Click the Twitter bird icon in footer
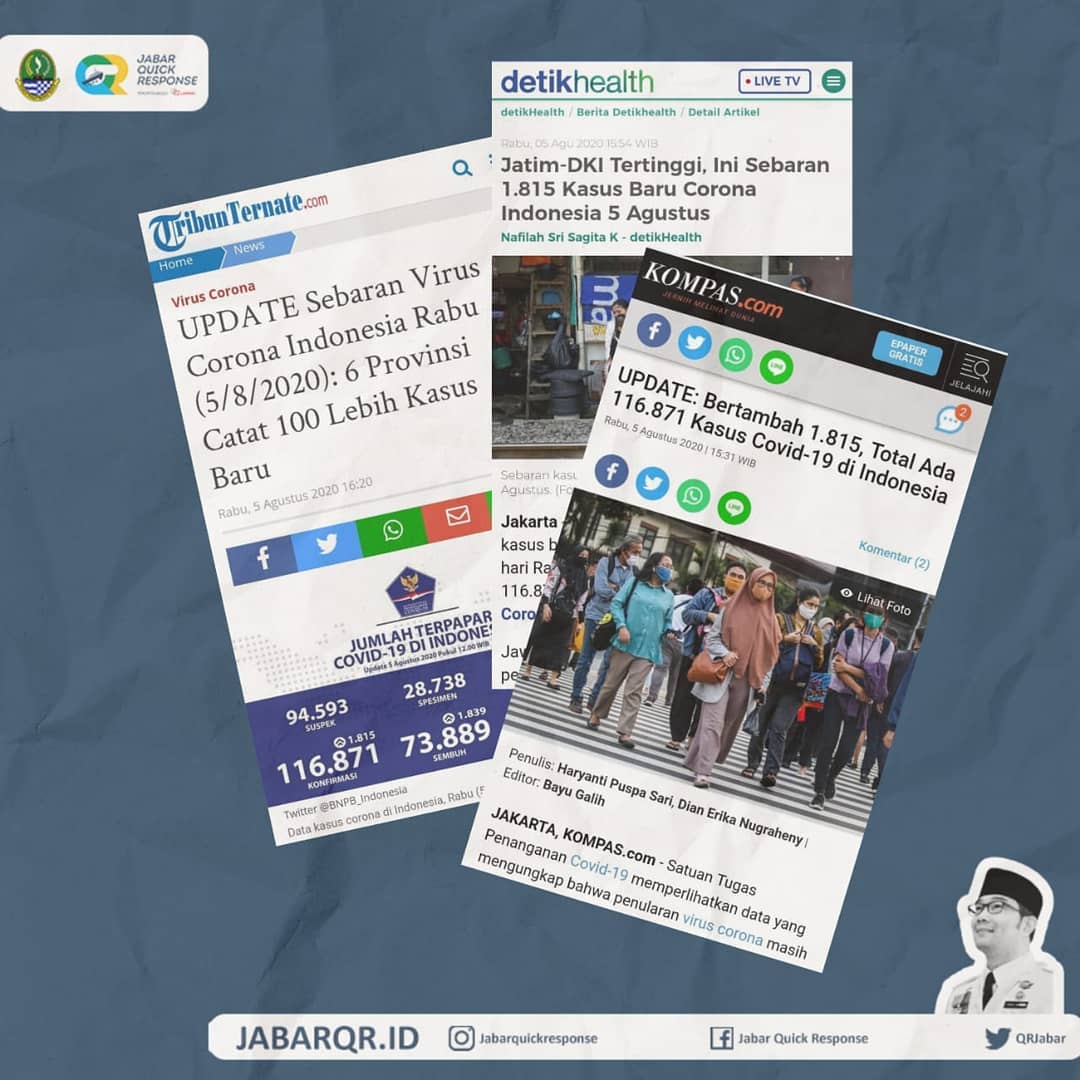 point(997,1038)
